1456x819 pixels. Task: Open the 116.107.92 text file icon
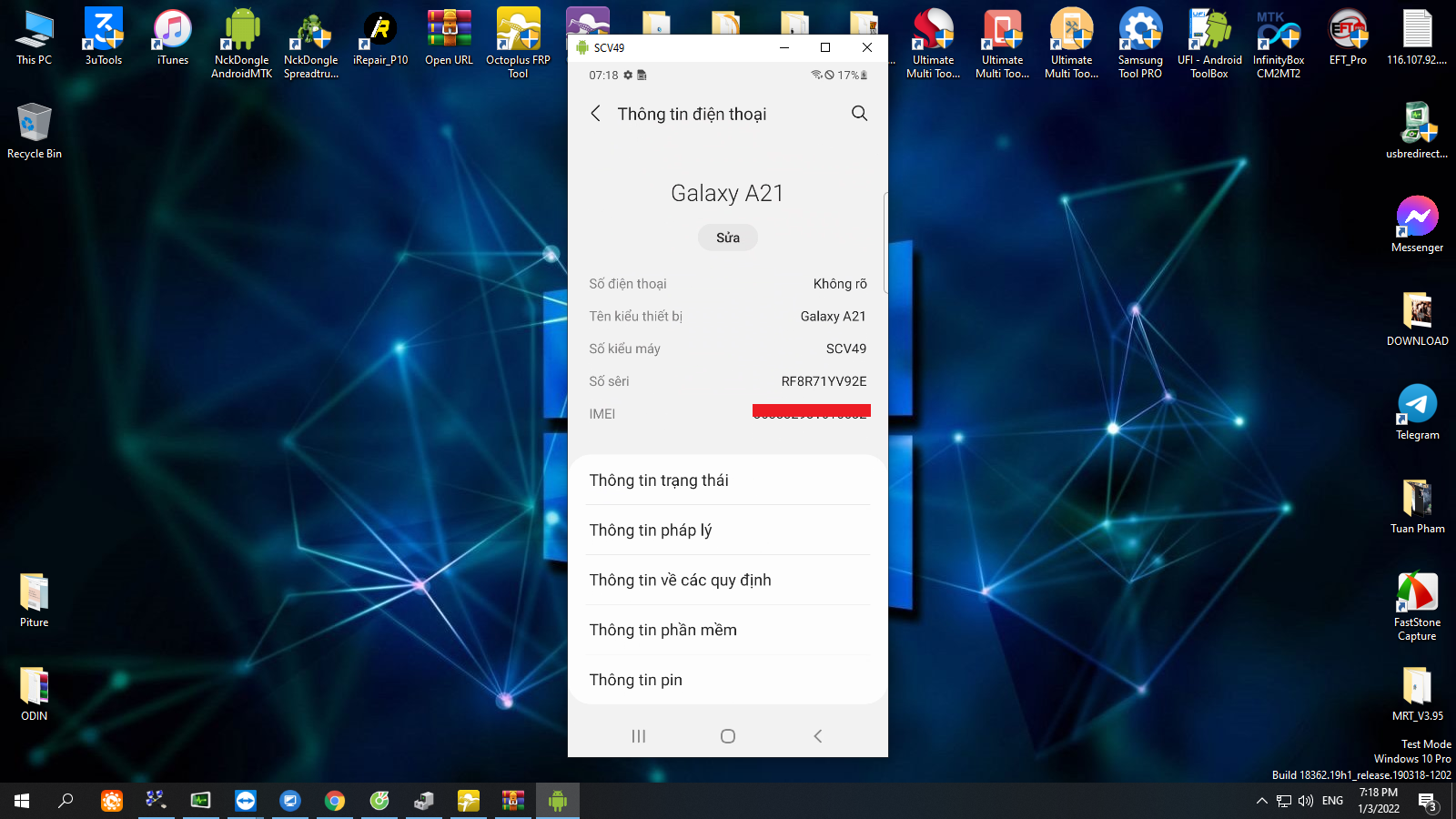pos(1417,38)
